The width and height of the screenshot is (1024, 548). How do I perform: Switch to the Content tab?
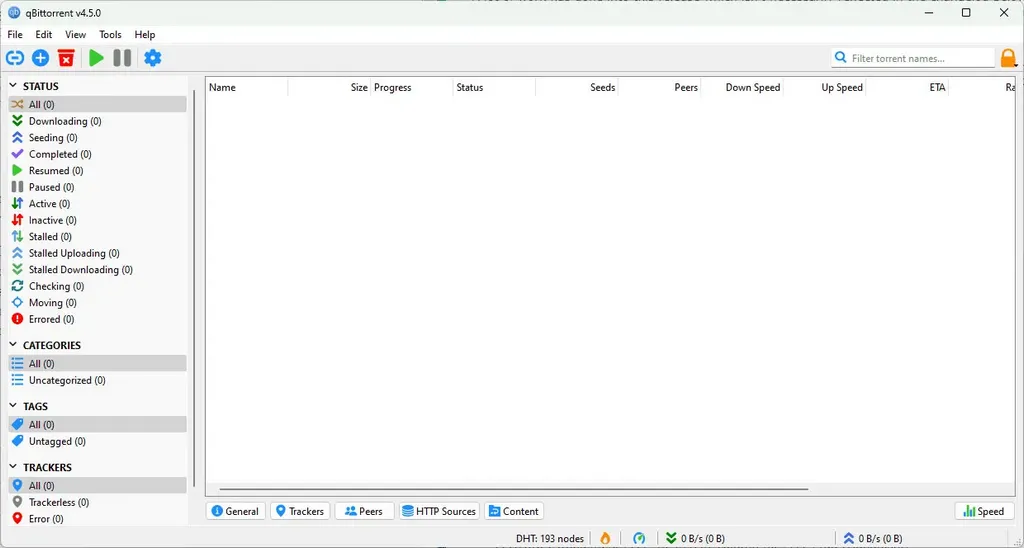pyautogui.click(x=515, y=511)
